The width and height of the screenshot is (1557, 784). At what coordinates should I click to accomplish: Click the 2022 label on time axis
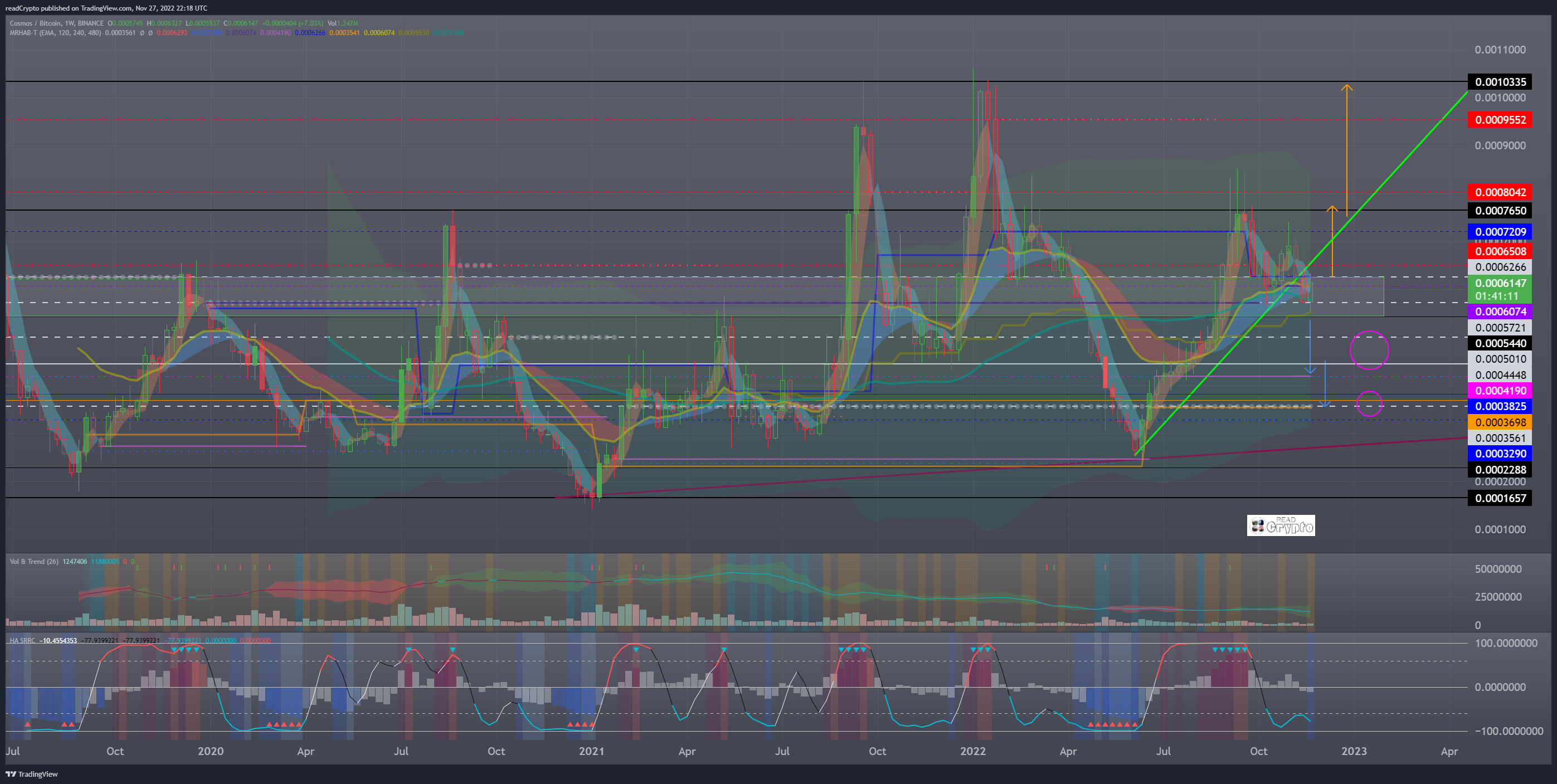click(x=972, y=751)
